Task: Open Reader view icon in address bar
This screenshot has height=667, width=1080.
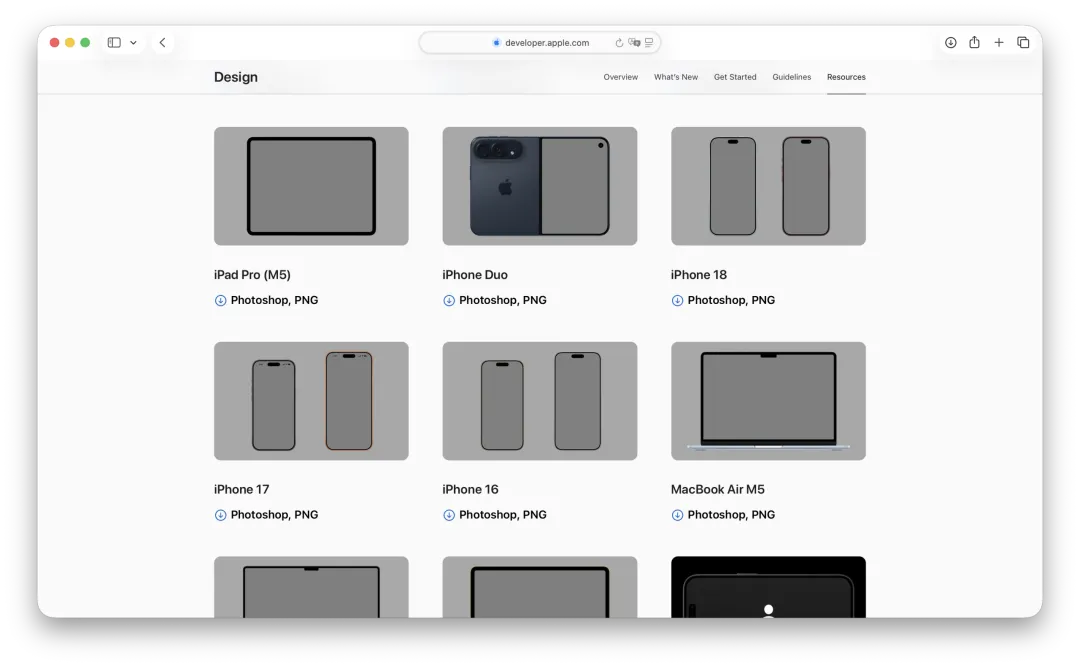Action: tap(649, 43)
